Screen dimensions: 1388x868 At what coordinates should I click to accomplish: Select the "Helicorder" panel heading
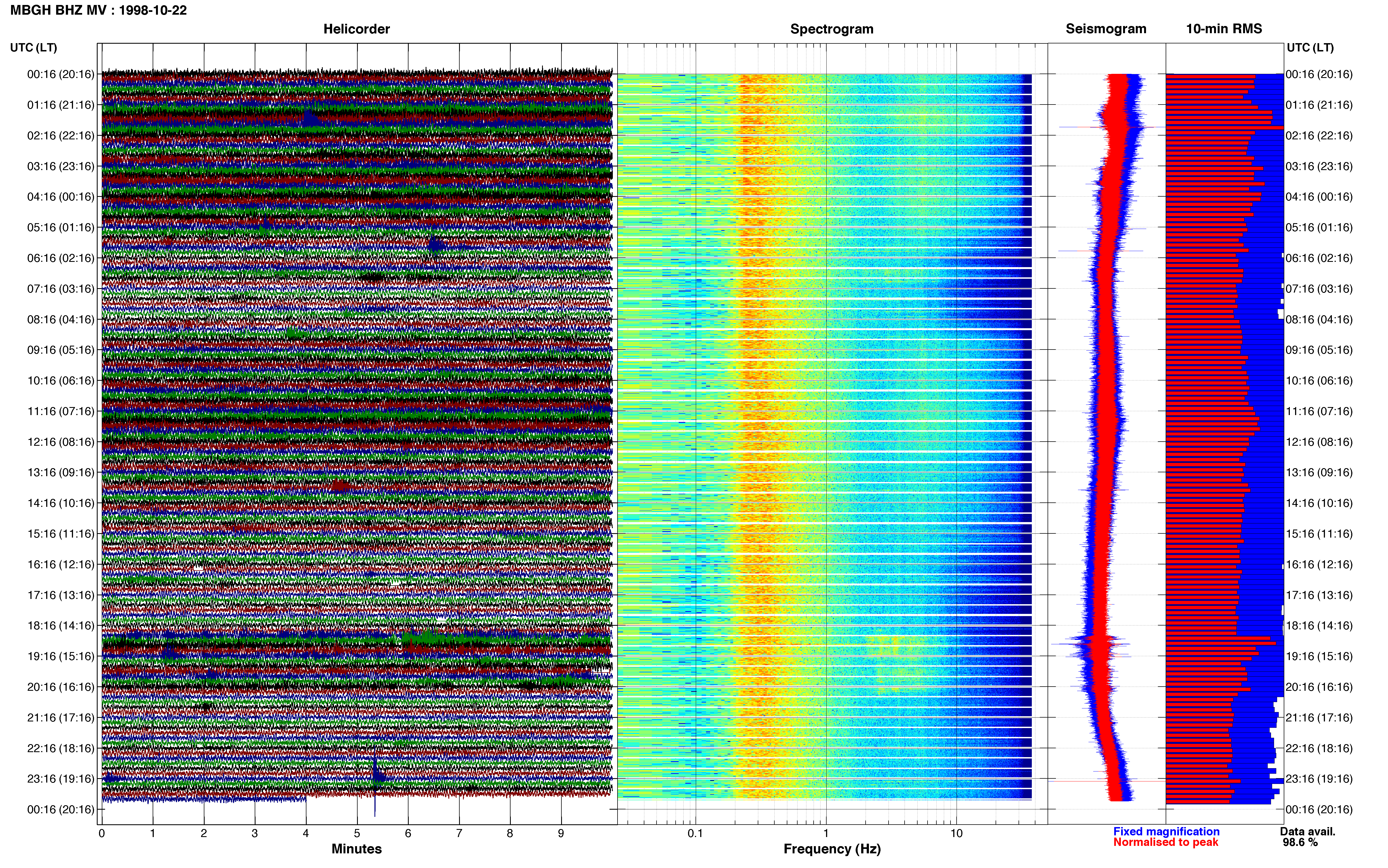(x=356, y=29)
